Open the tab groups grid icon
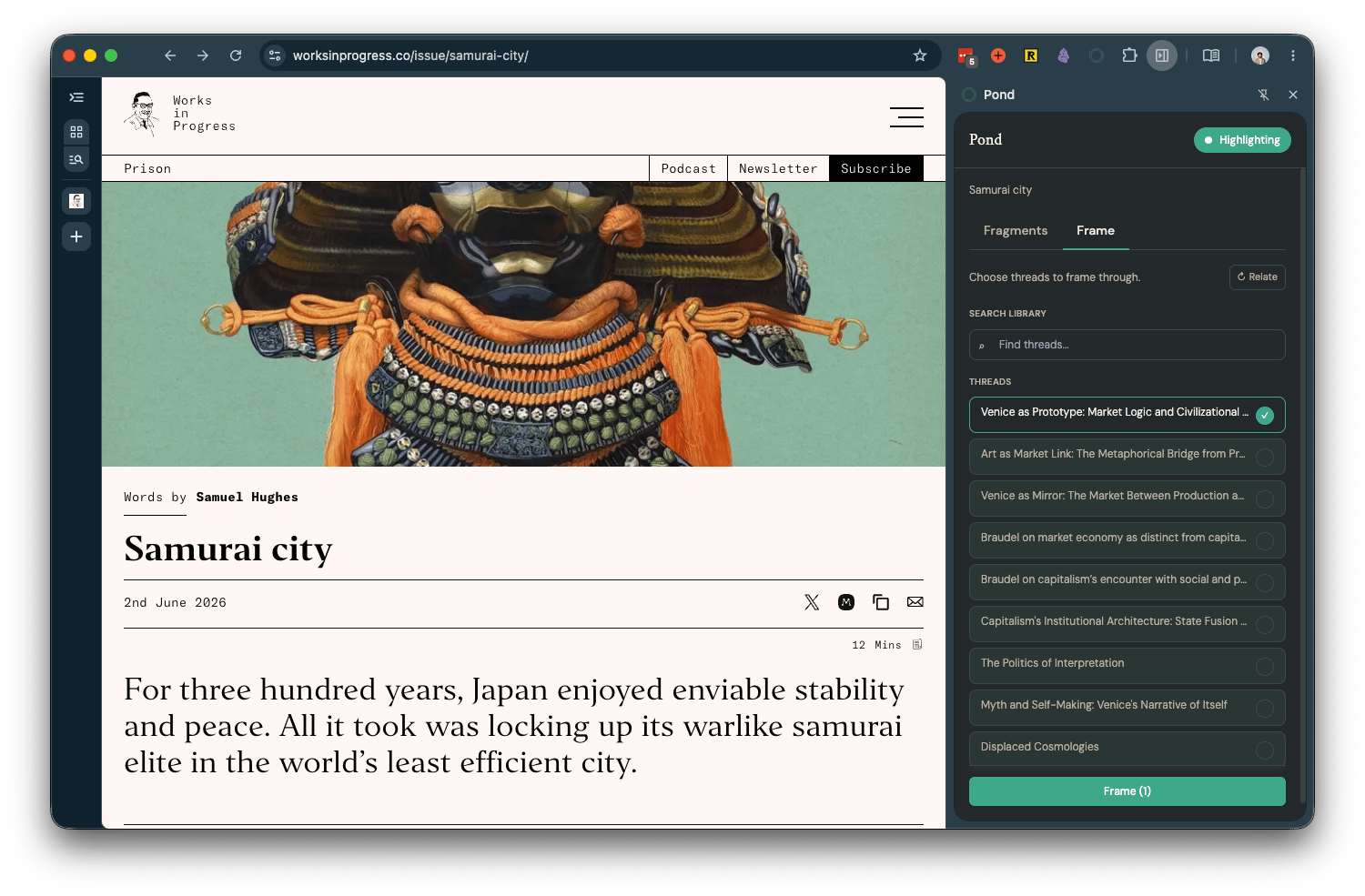This screenshot has height=896, width=1365. click(x=76, y=132)
